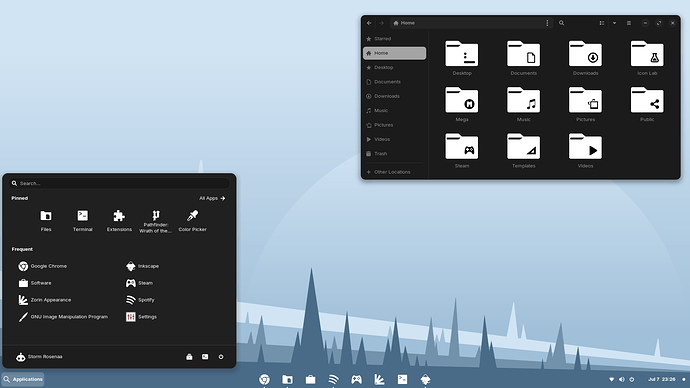Toggle the view mode icon in Files toolbar
Viewport: 690px width, 388px height.
coord(602,23)
